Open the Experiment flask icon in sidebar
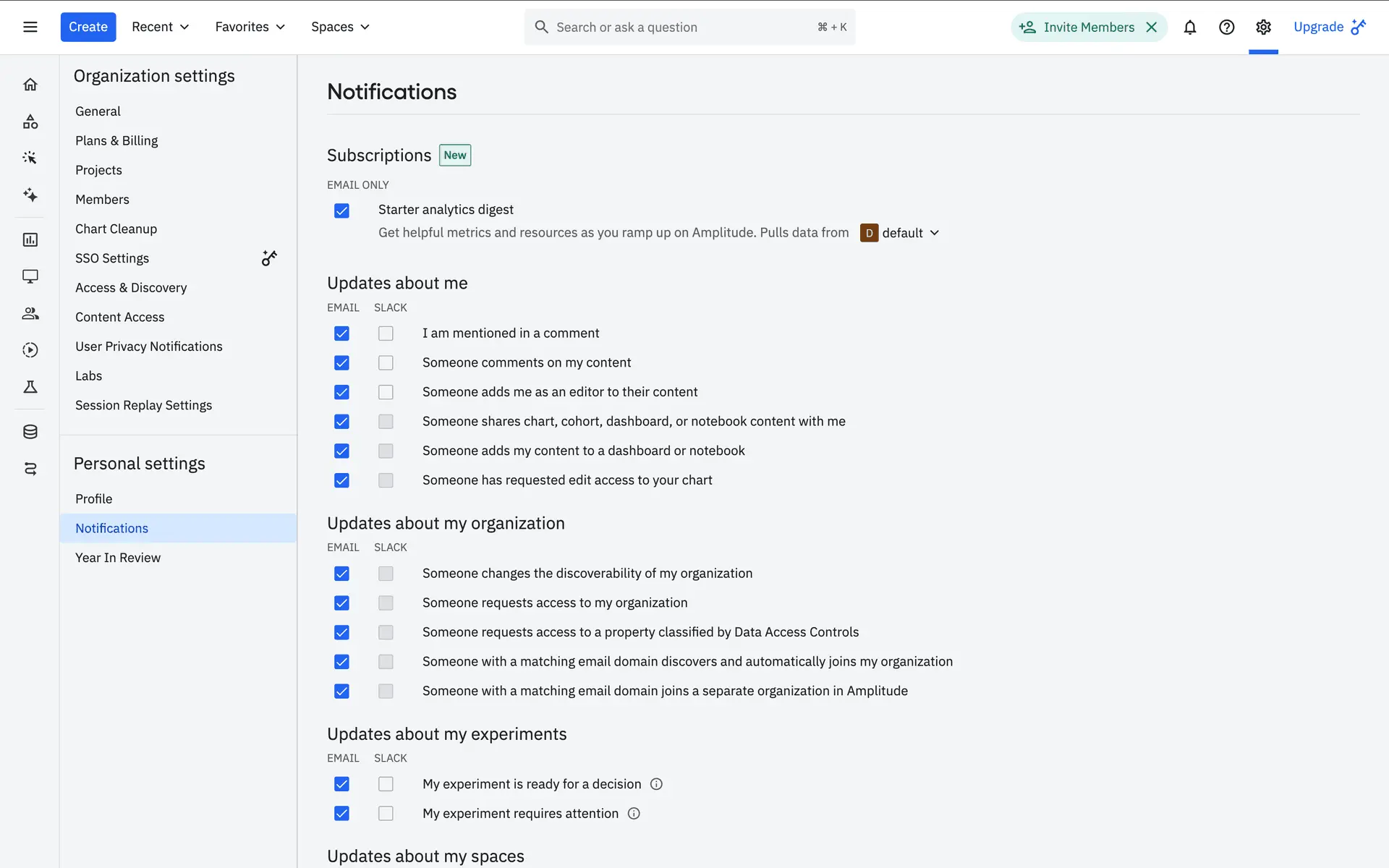Screen dimensions: 1389x868 [30, 387]
